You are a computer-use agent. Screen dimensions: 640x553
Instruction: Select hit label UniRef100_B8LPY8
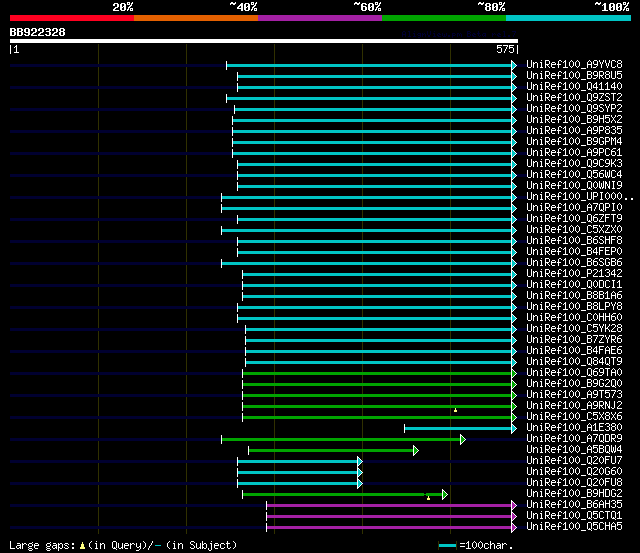click(x=574, y=307)
